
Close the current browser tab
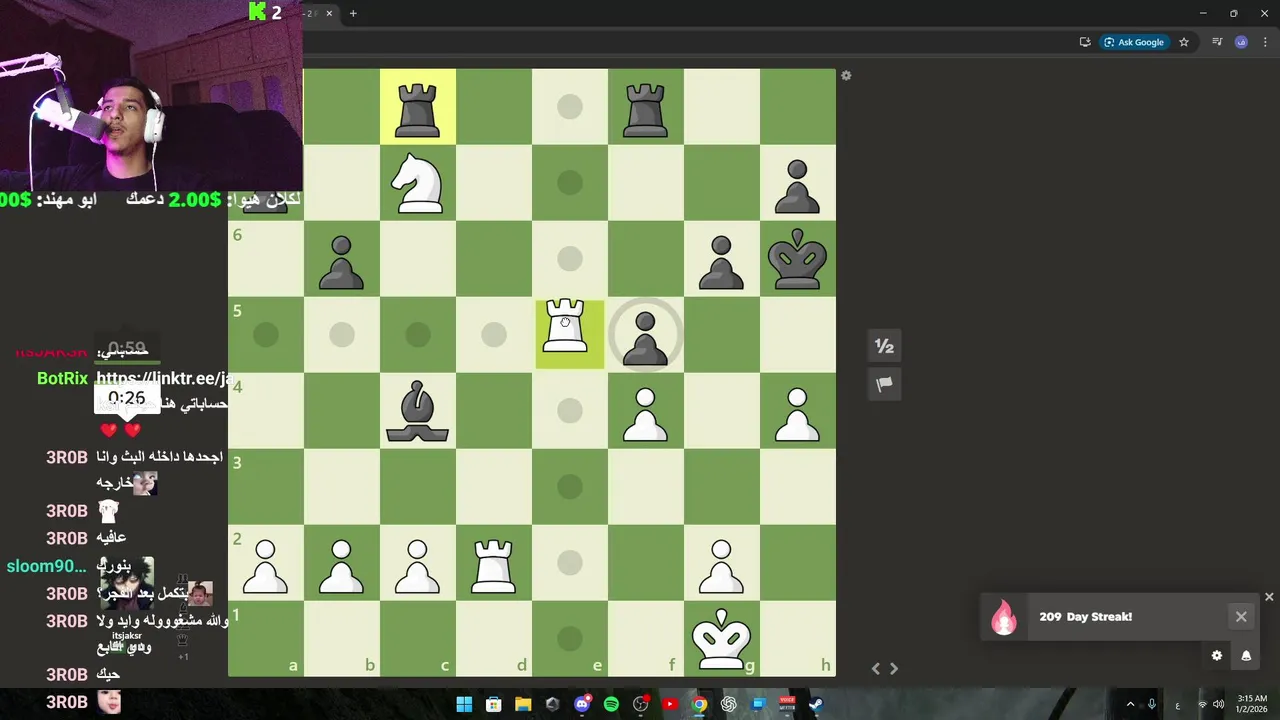329,13
